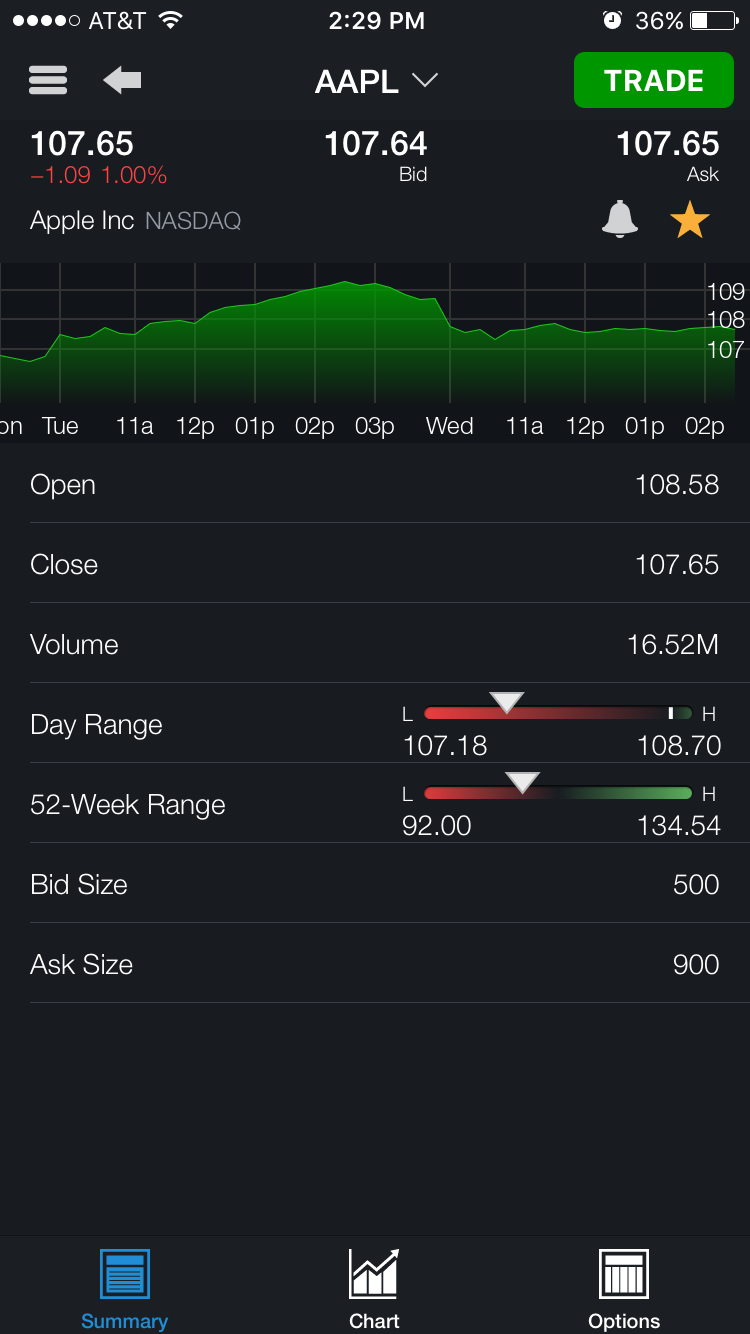The image size is (750, 1334).
Task: Tap the Wi-Fi status icon
Action: (x=171, y=20)
